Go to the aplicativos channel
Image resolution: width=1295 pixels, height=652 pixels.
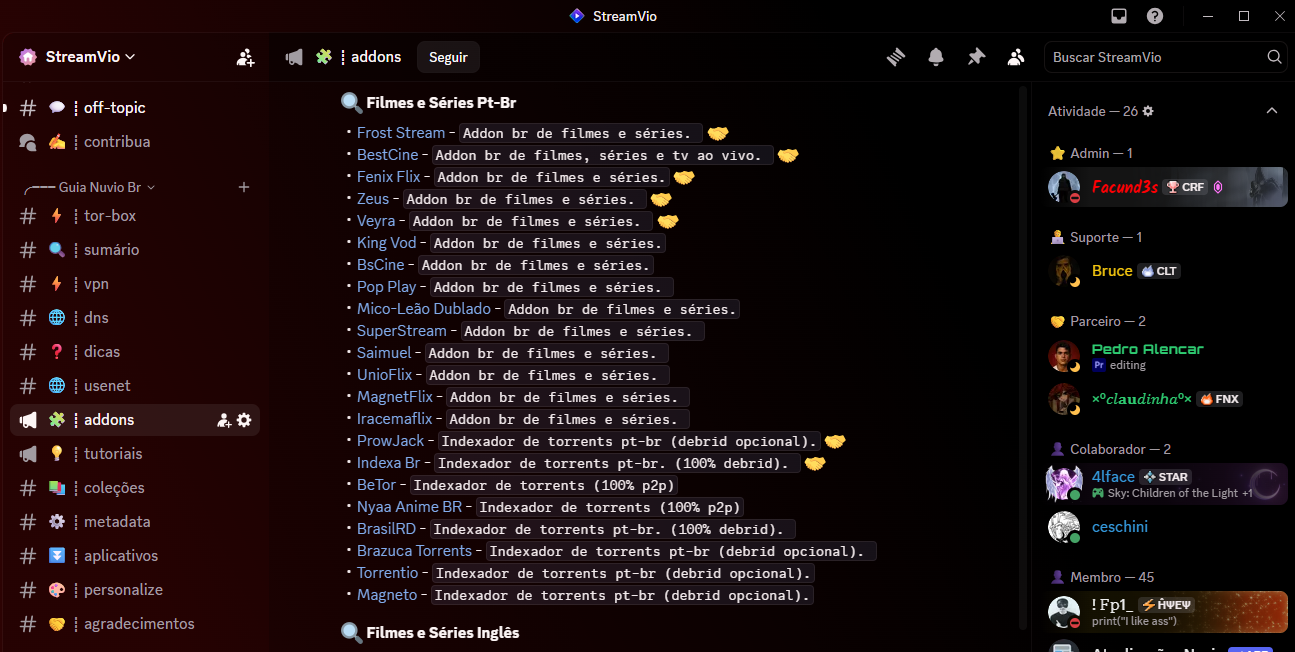point(135,556)
